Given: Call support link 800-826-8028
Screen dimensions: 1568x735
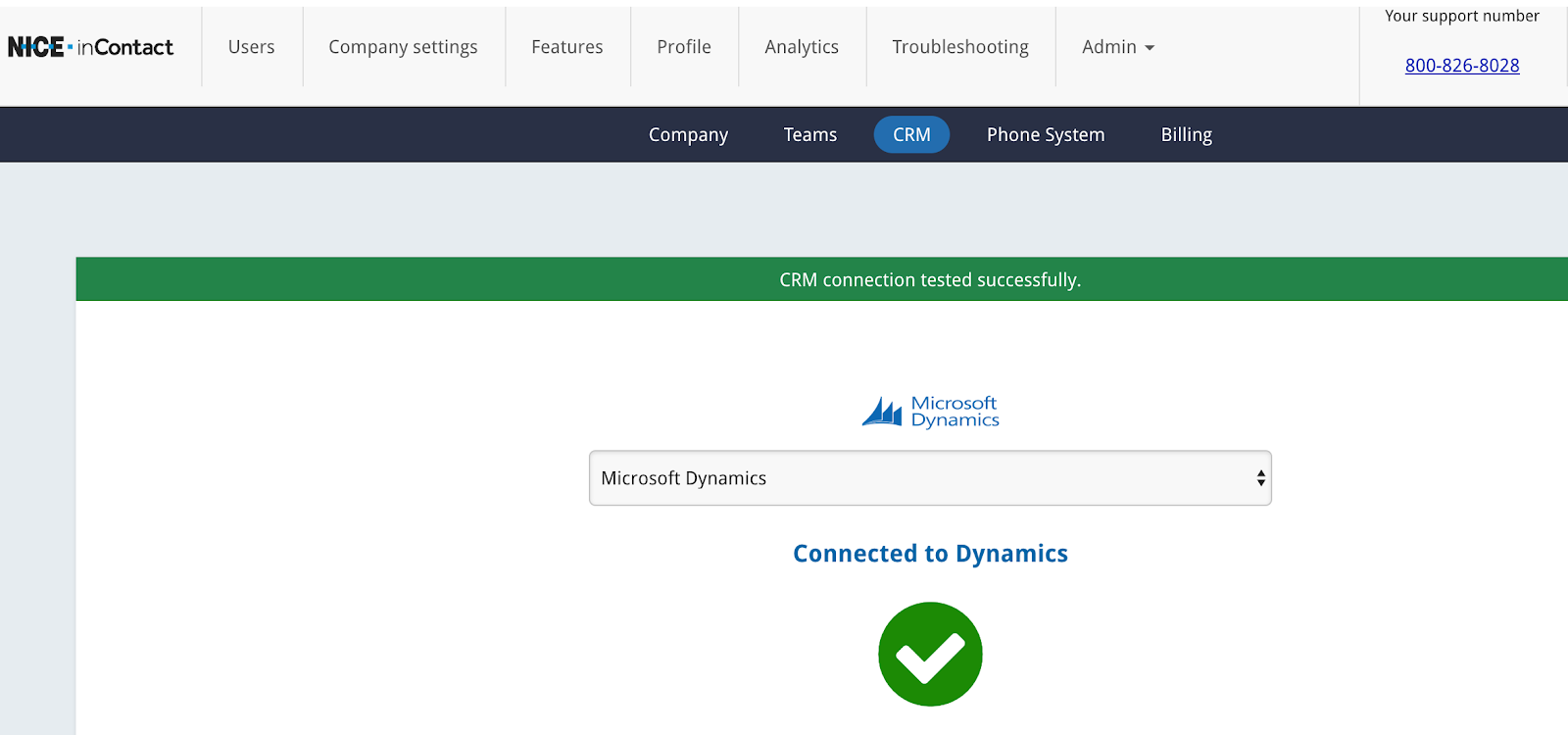Looking at the screenshot, I should (x=1462, y=66).
